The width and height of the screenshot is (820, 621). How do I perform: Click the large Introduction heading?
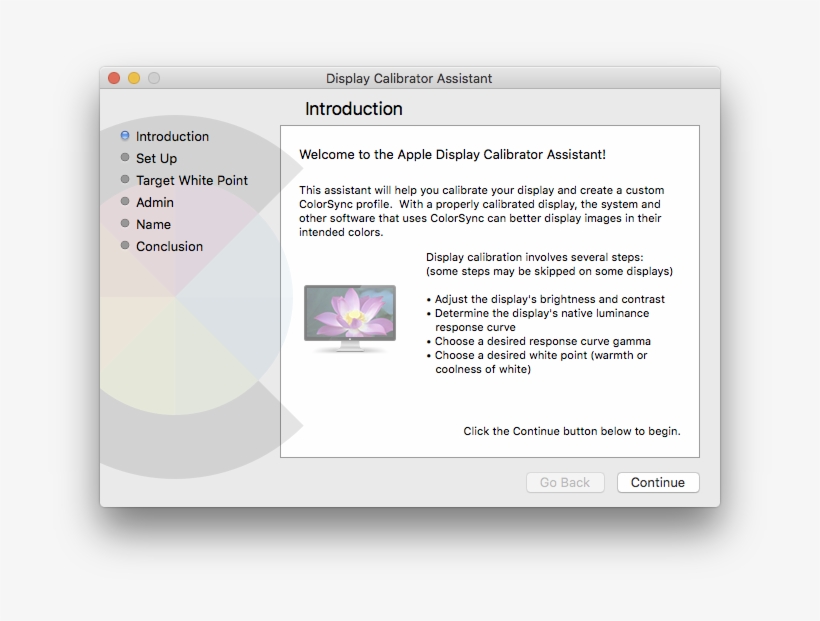(x=354, y=109)
